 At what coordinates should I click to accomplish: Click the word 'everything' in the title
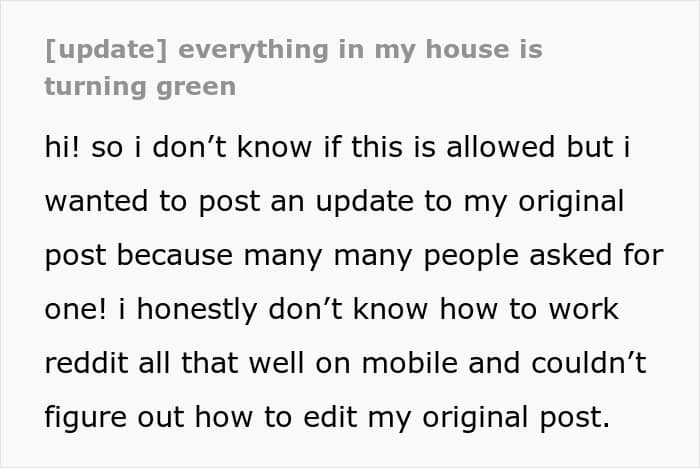pos(253,50)
